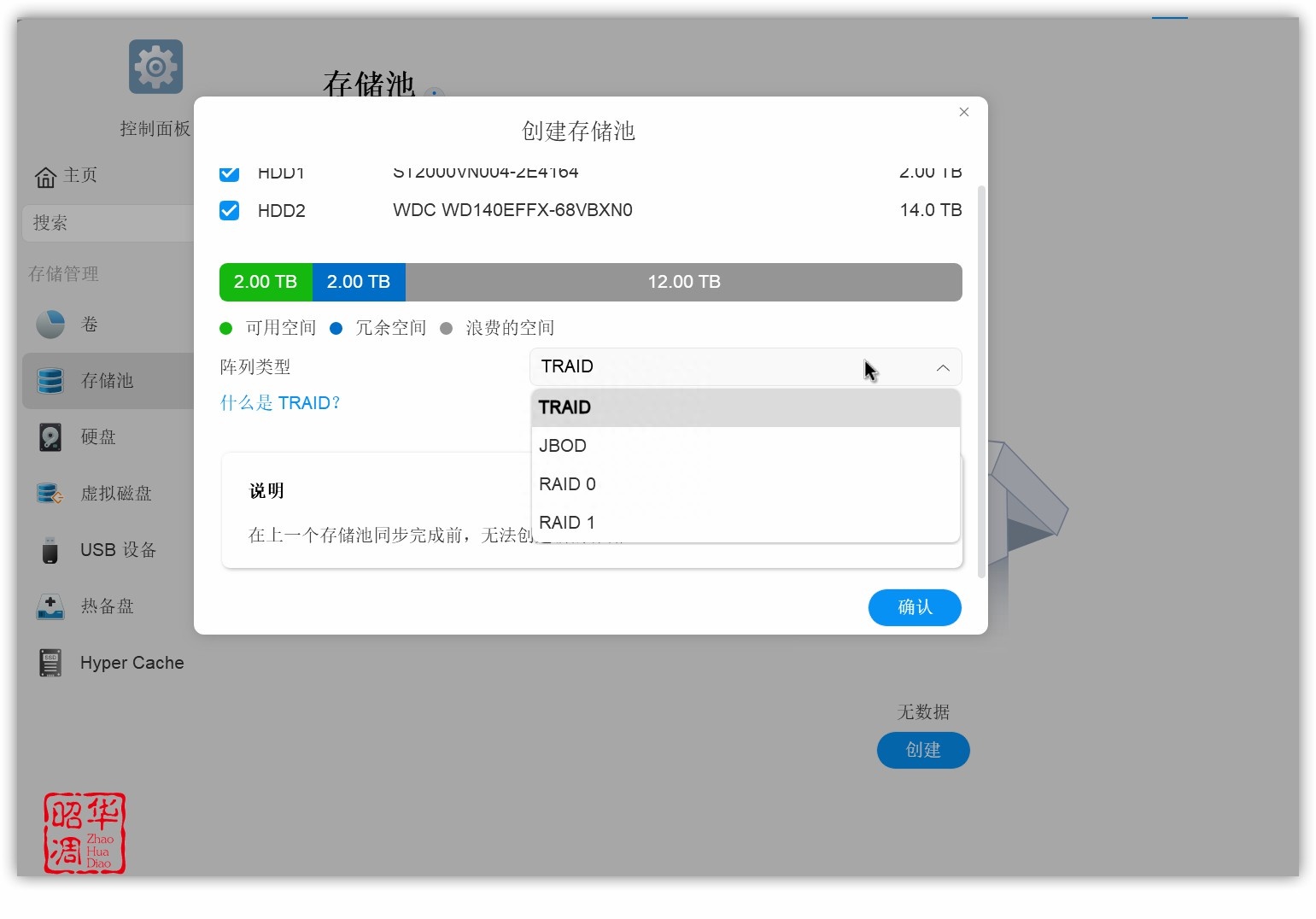Choose RAID 1 from the array type list
Viewport: 1316px width, 919px height.
(746, 523)
